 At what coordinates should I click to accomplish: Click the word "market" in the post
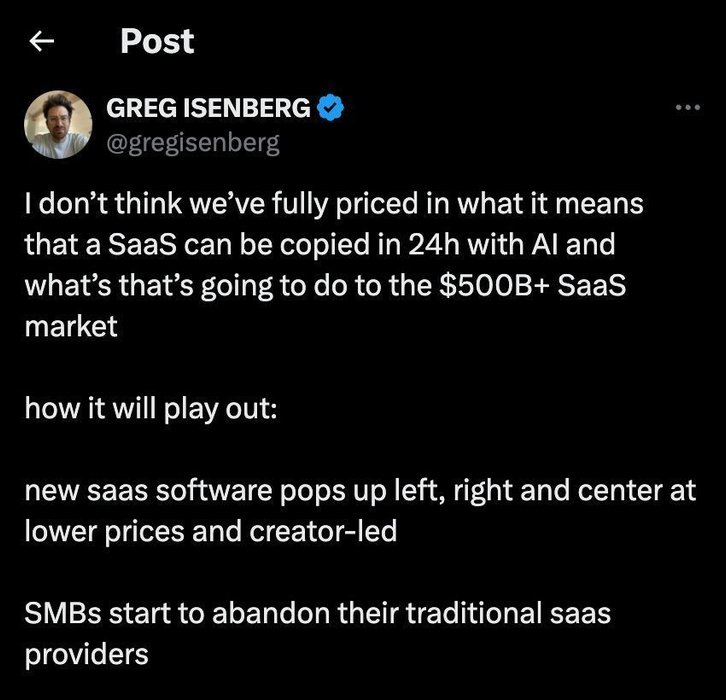point(70,326)
